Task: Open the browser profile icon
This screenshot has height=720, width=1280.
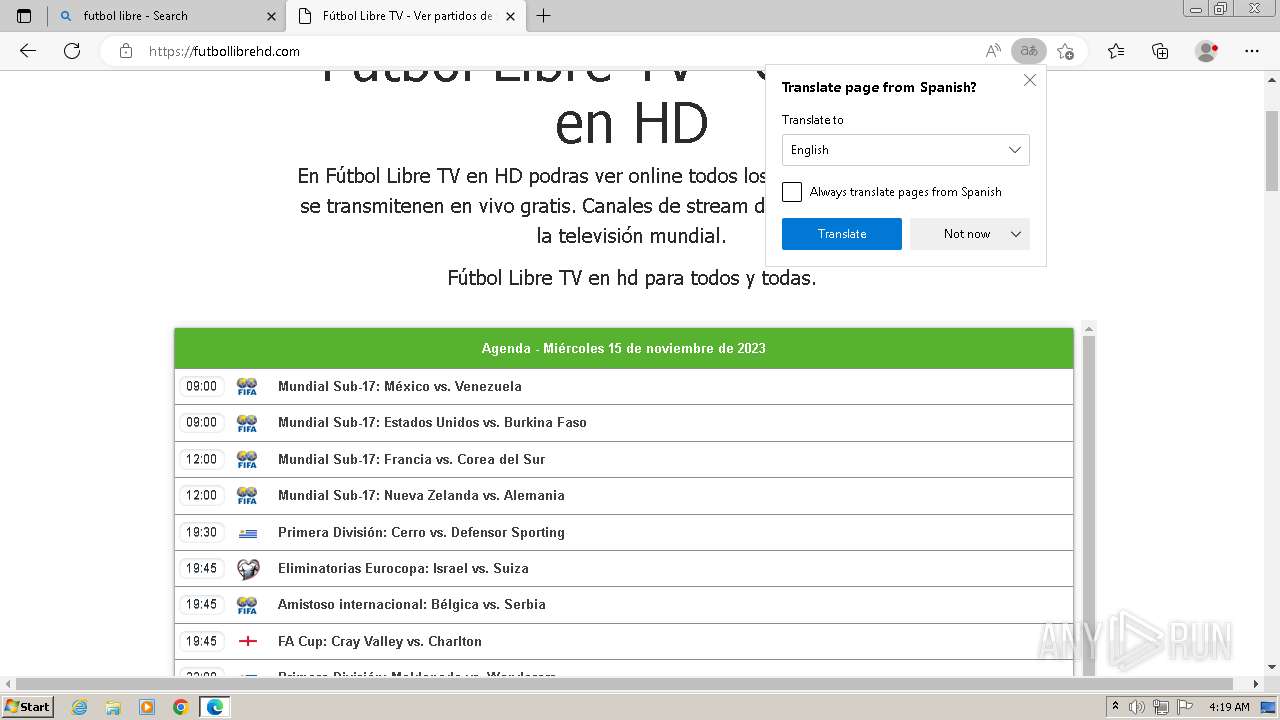Action: click(x=1207, y=51)
